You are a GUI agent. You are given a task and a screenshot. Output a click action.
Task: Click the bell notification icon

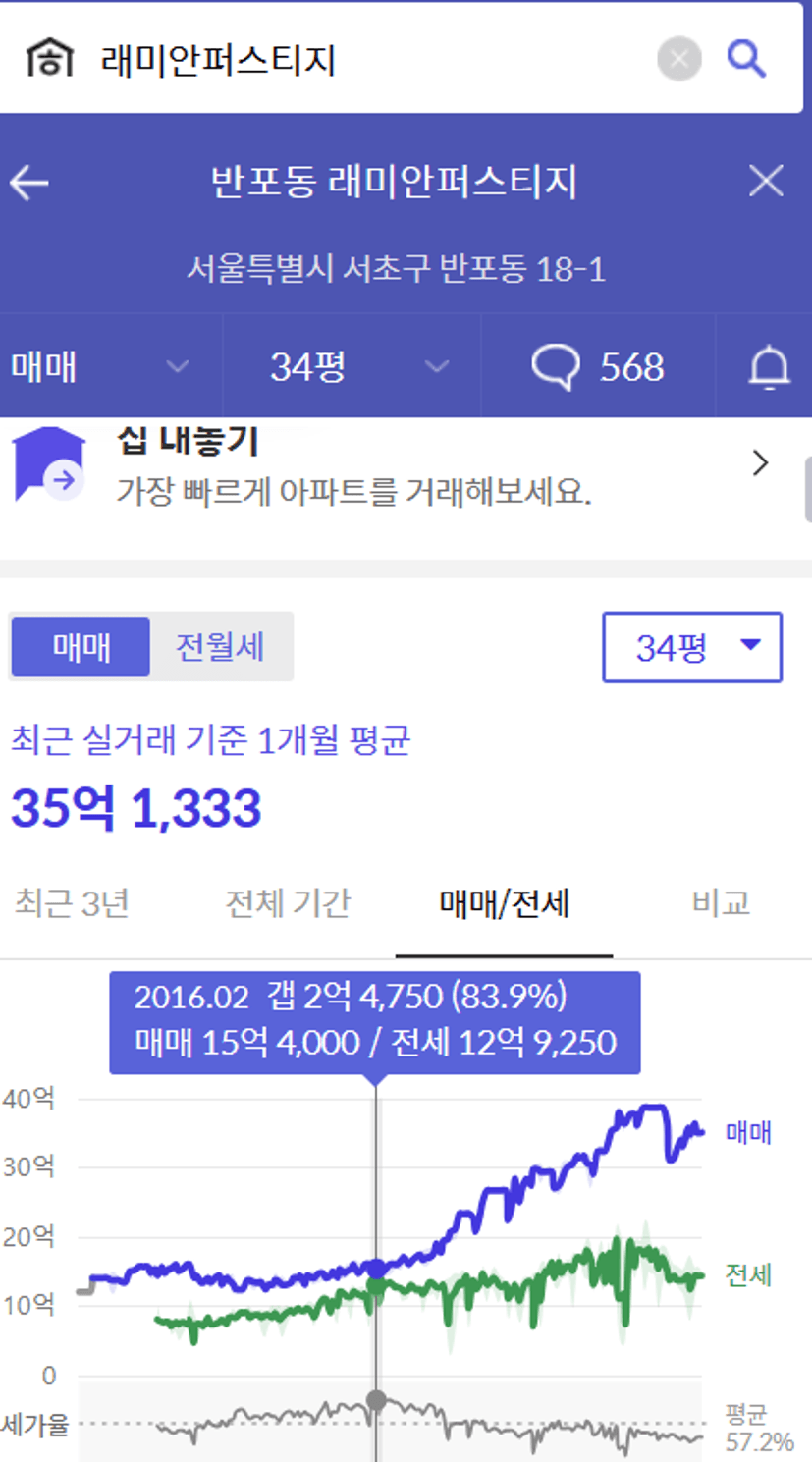click(770, 367)
